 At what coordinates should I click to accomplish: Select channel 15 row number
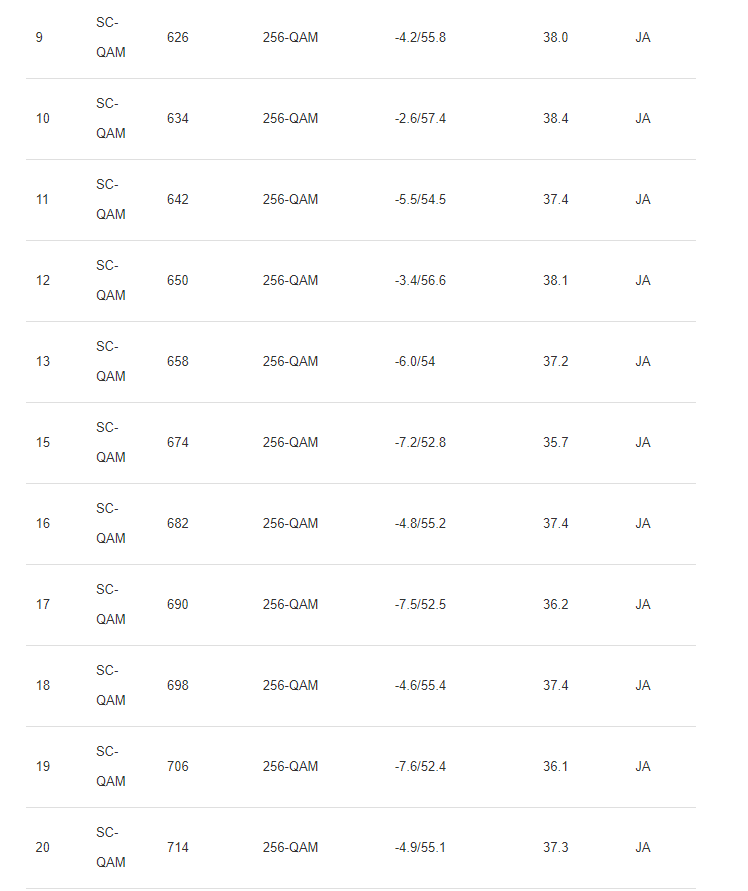[43, 442]
